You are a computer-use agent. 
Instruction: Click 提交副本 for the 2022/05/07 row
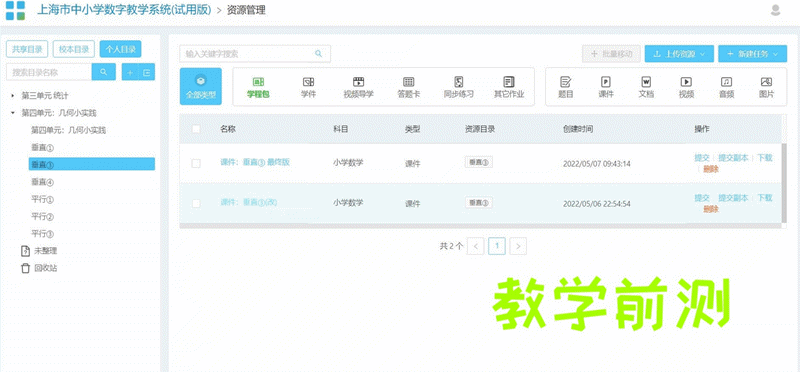point(733,158)
